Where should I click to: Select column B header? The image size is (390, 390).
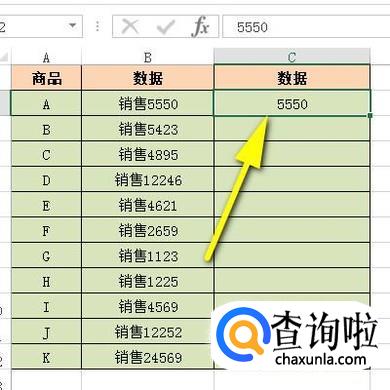coord(147,57)
